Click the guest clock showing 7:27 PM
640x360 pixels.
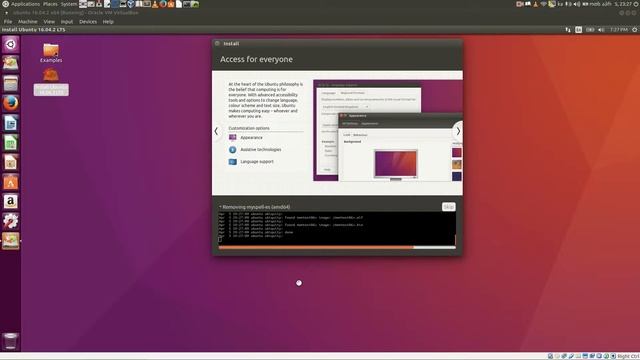[x=619, y=30]
